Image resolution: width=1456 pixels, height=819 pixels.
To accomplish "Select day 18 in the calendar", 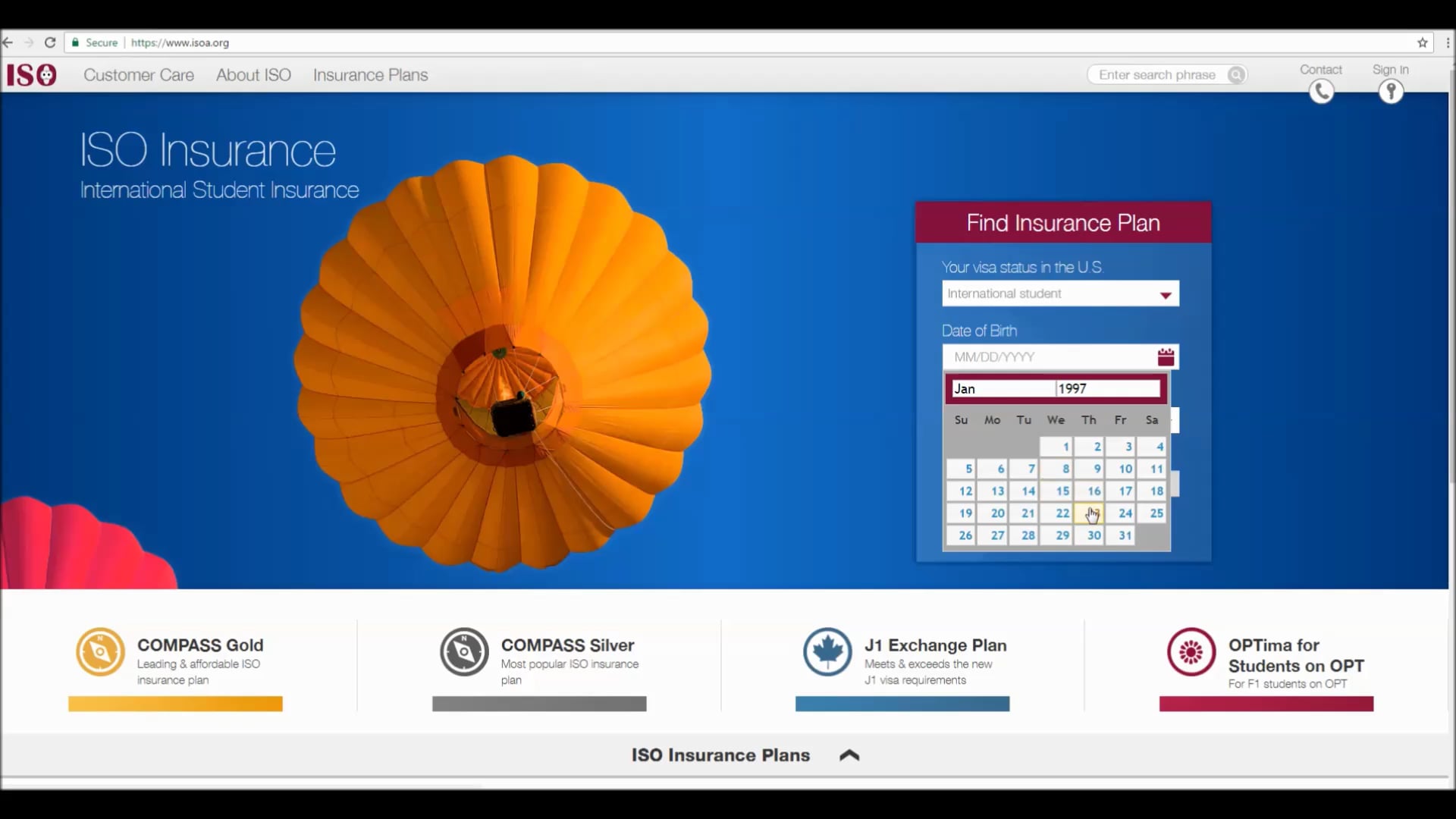I will (x=1151, y=491).
